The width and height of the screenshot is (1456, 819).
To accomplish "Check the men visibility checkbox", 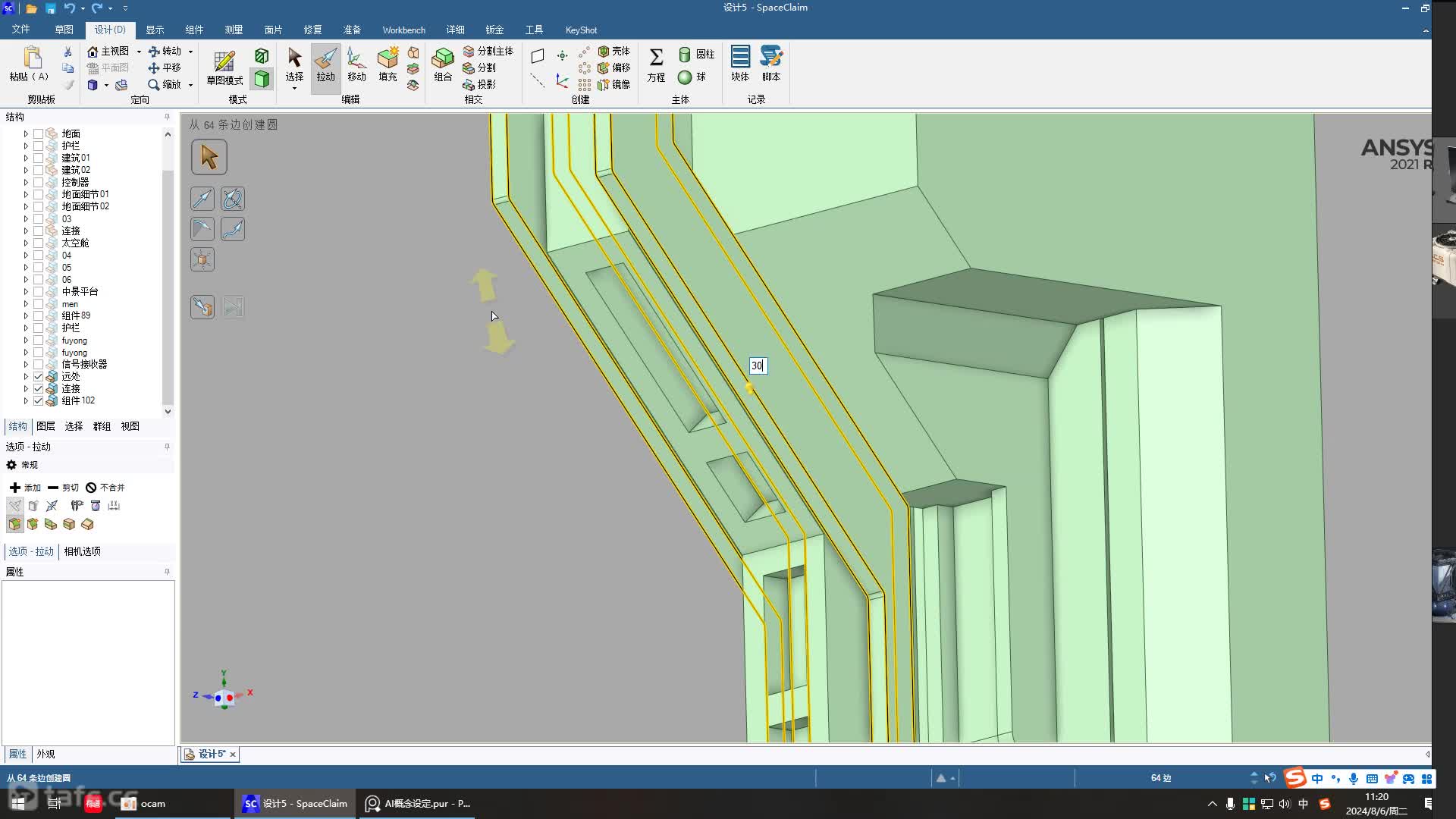I will coord(38,303).
